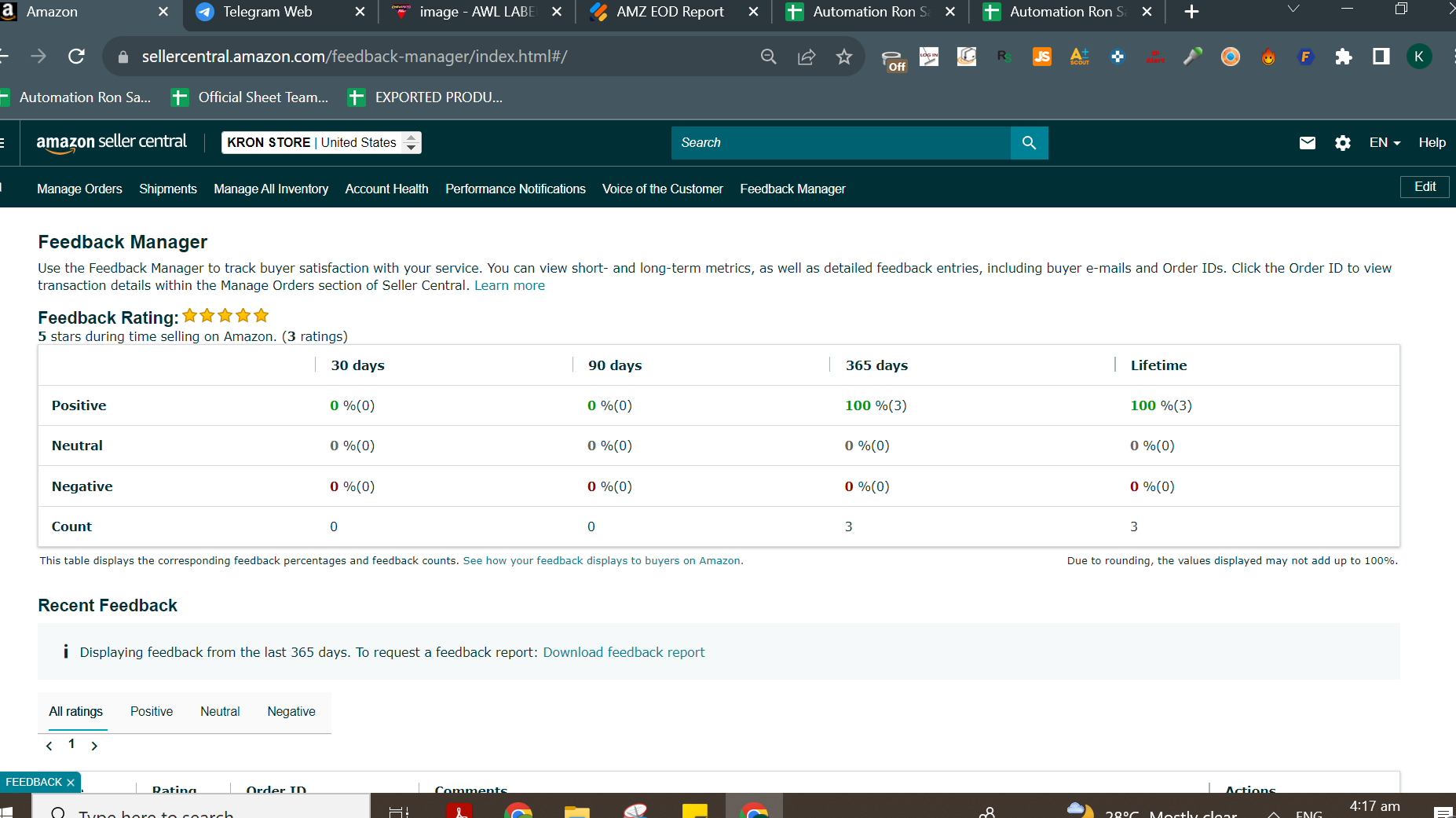The image size is (1456, 818).
Task: Open the EN language dropdown
Action: pyautogui.click(x=1385, y=143)
